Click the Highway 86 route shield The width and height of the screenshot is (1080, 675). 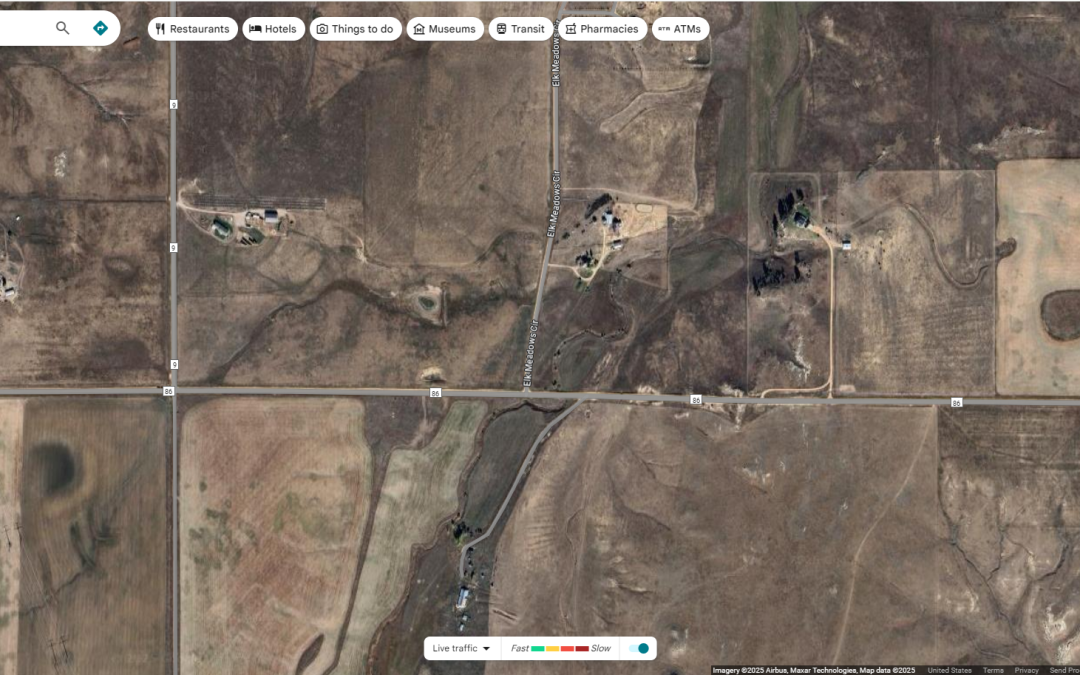click(x=434, y=394)
